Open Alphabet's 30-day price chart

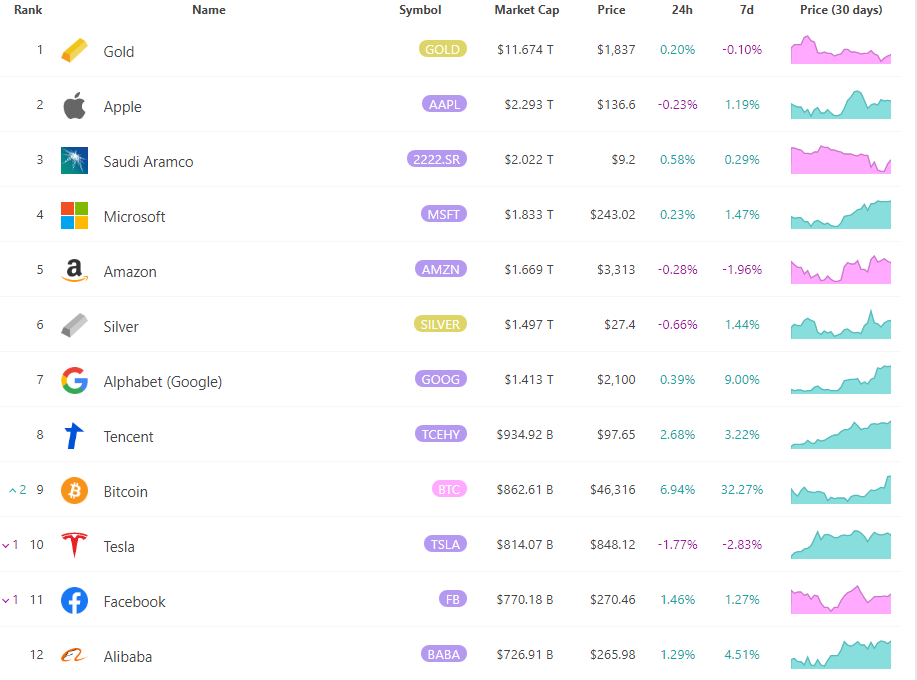841,379
